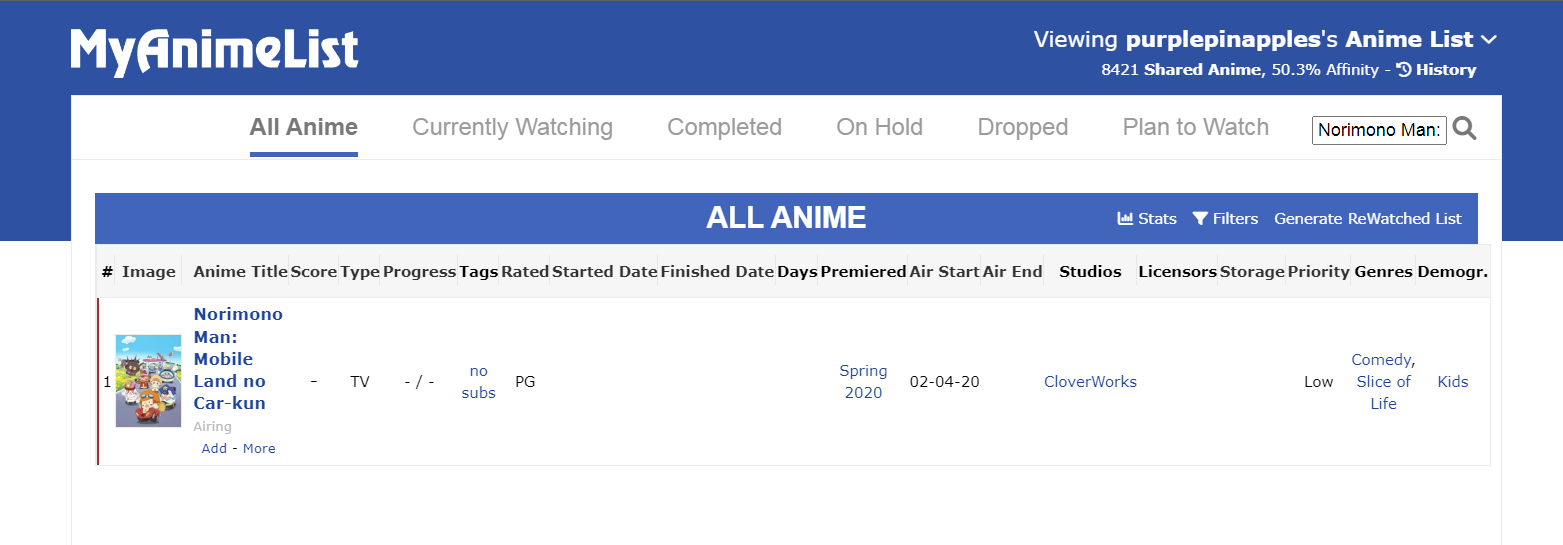Select the Completed tab
This screenshot has height=545, width=1563.
tap(724, 127)
